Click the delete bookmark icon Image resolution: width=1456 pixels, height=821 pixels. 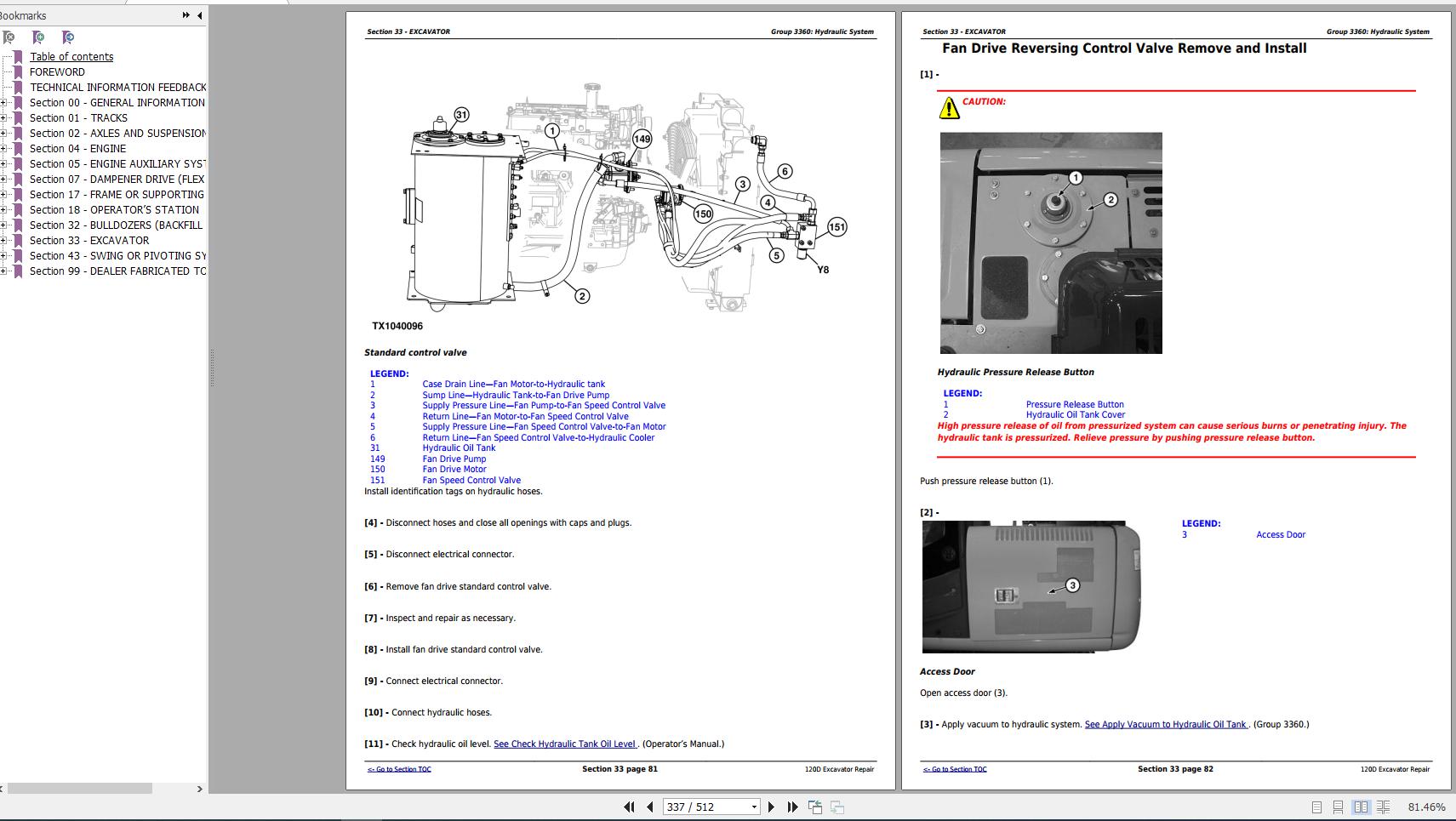tap(9, 37)
